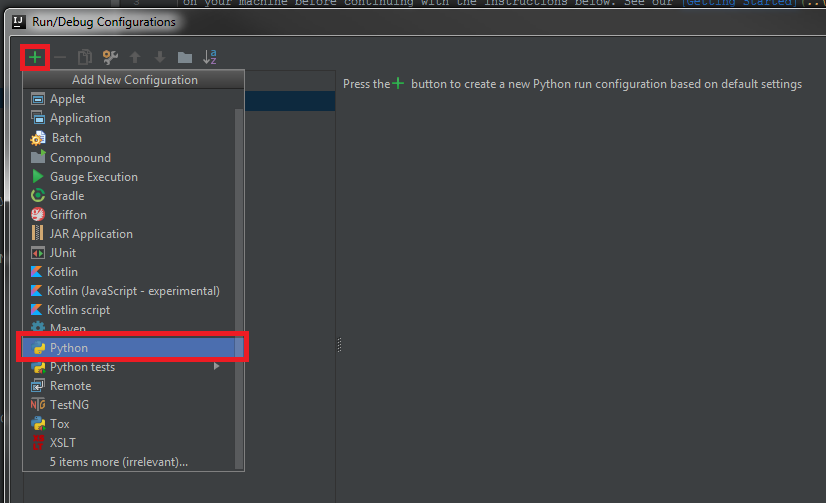Select Applet from the configuration list
Viewport: 826px width, 503px height.
(x=129, y=99)
